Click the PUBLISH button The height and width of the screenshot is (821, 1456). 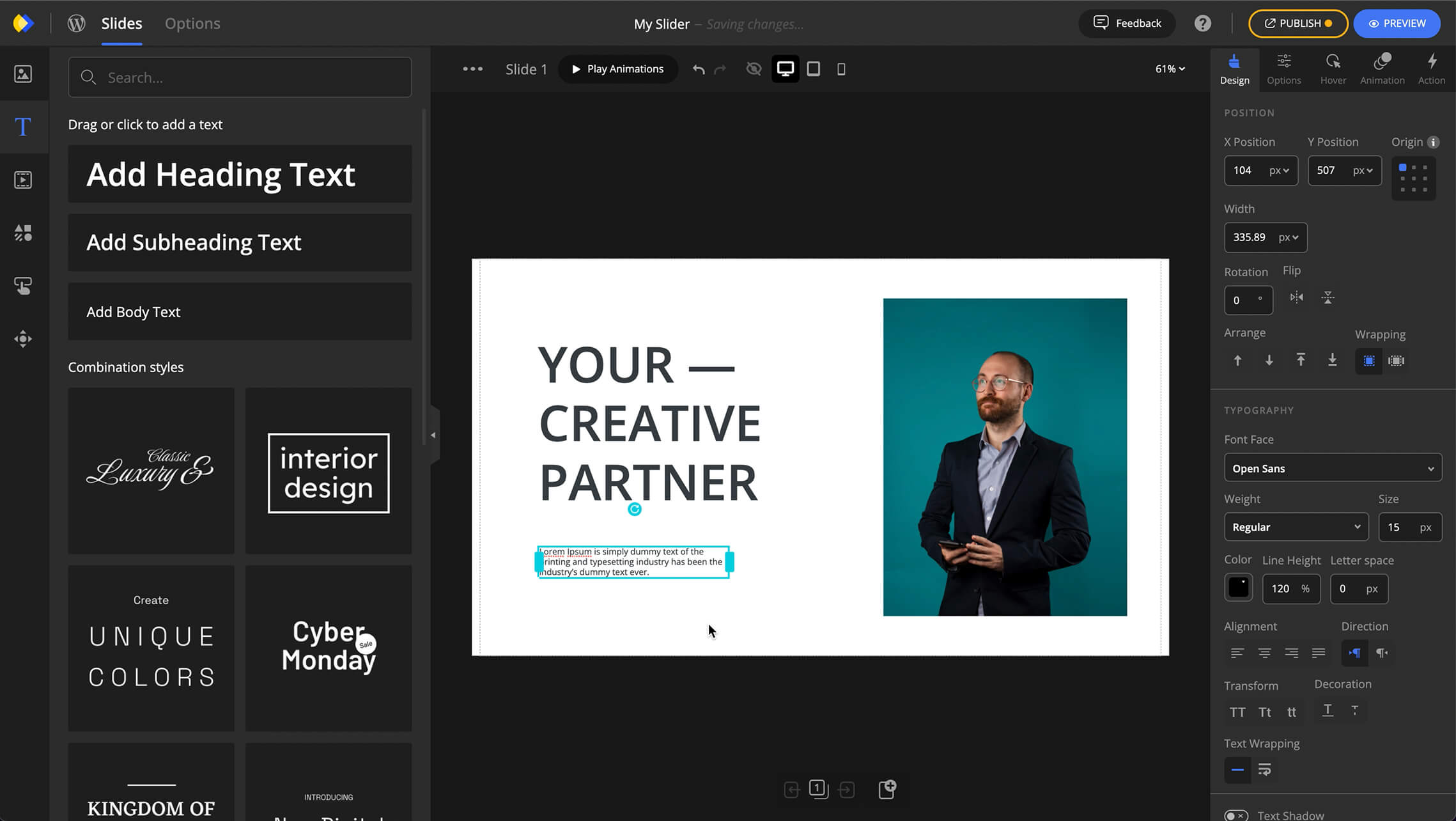click(1298, 24)
